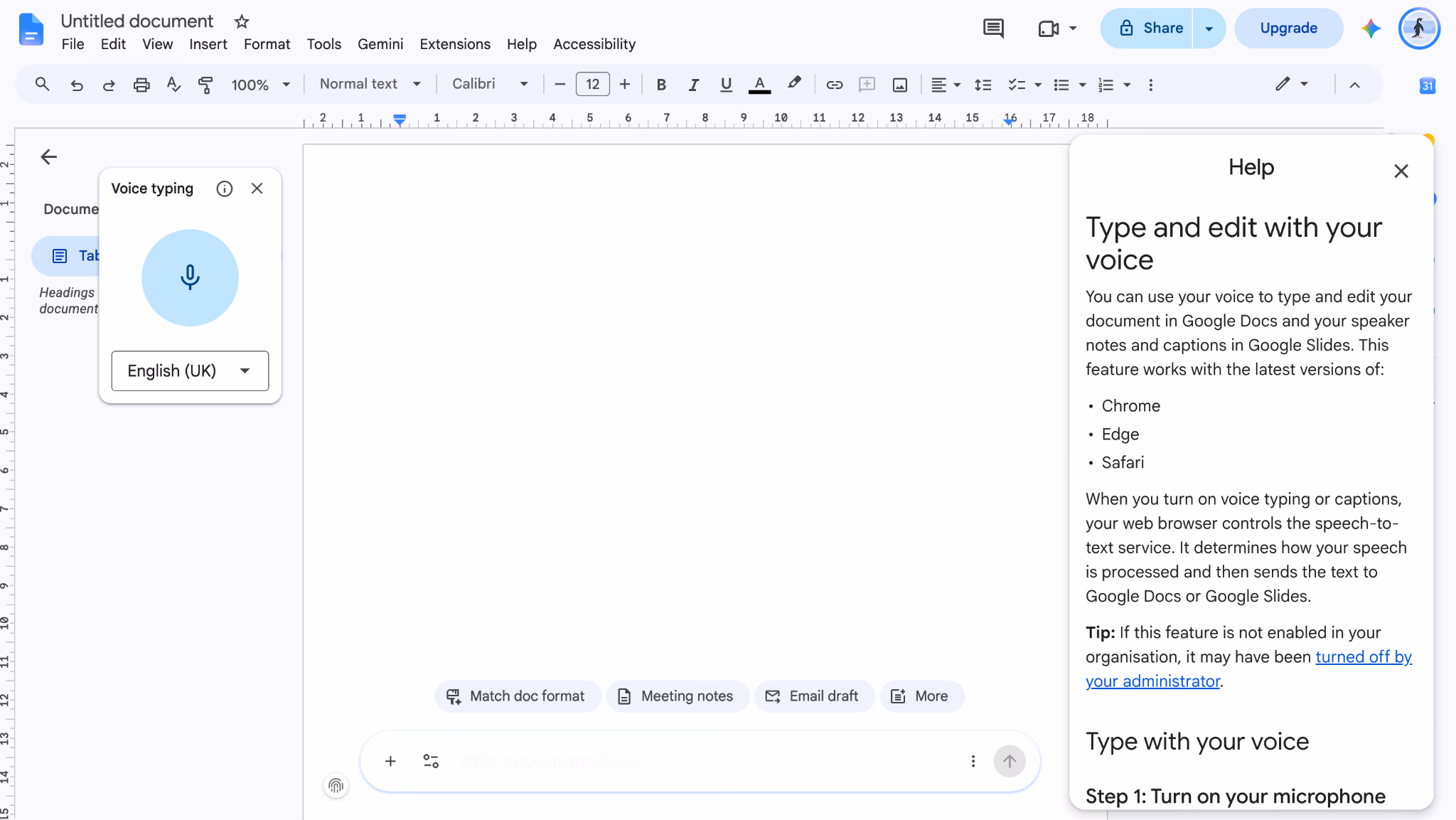The width and height of the screenshot is (1456, 820).
Task: Hide the menus with the collapse chevron
Action: pyautogui.click(x=1355, y=85)
